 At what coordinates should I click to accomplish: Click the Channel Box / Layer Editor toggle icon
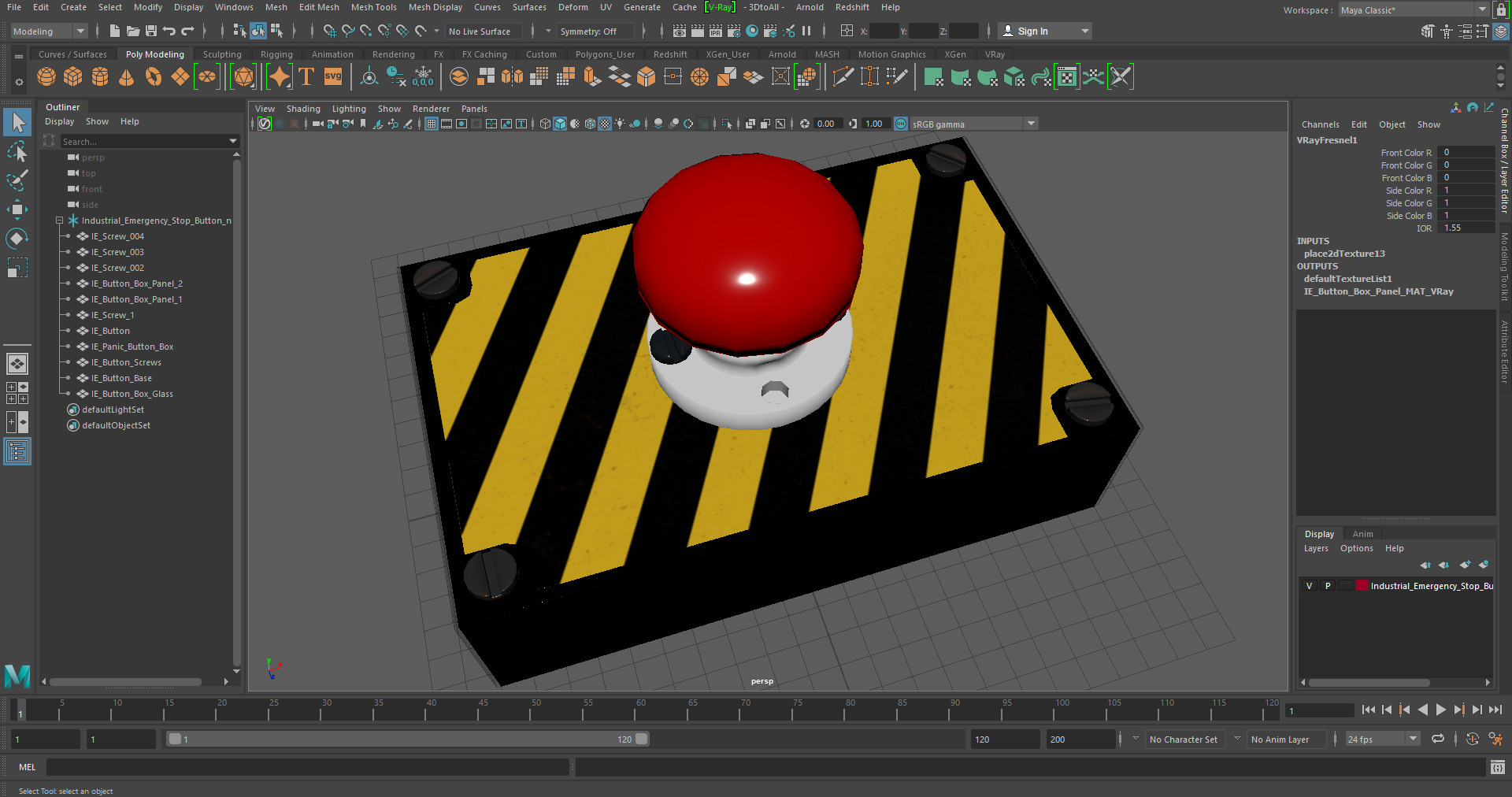click(1501, 31)
